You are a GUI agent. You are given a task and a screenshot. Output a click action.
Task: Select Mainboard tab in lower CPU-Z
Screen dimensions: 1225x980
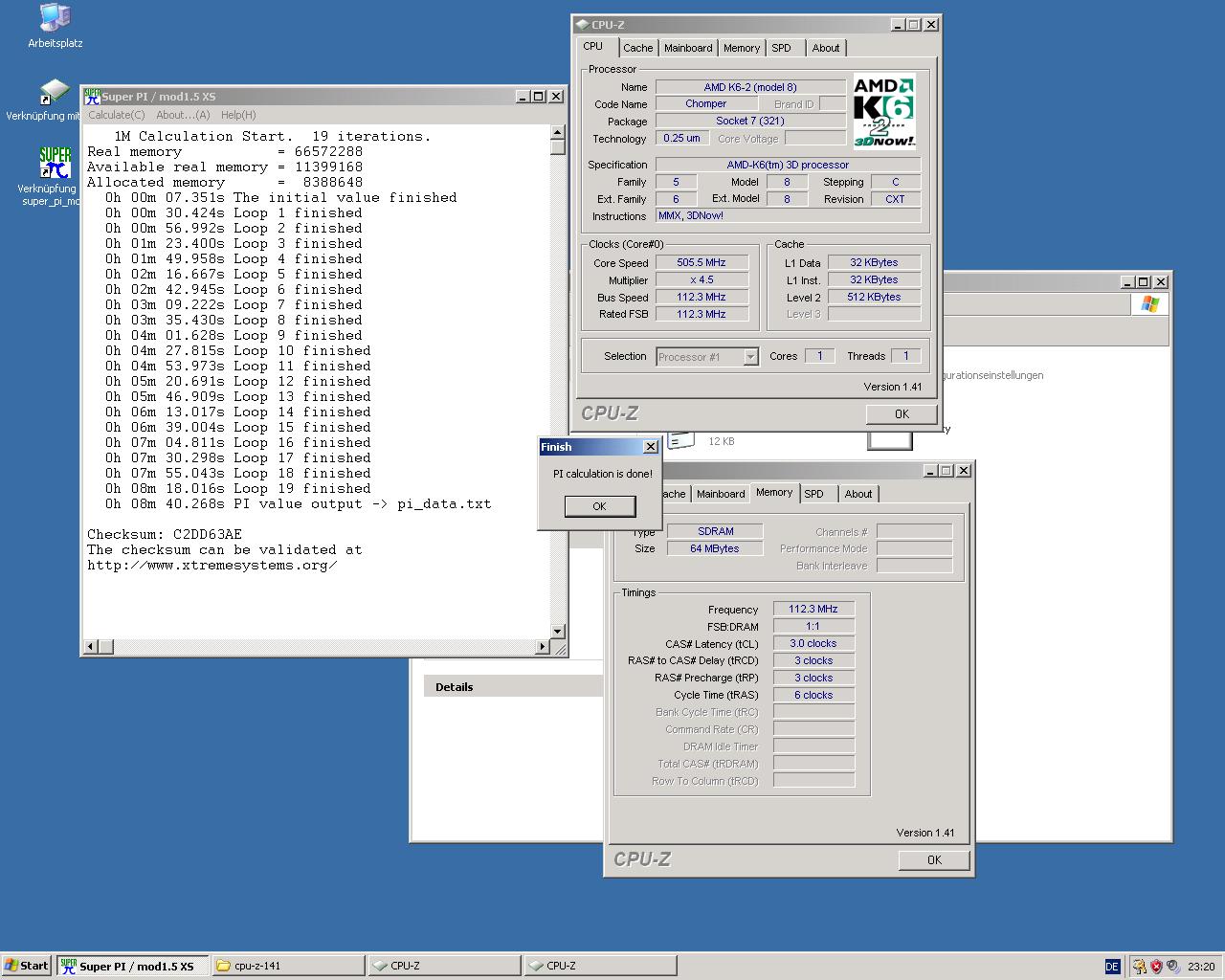coord(721,494)
